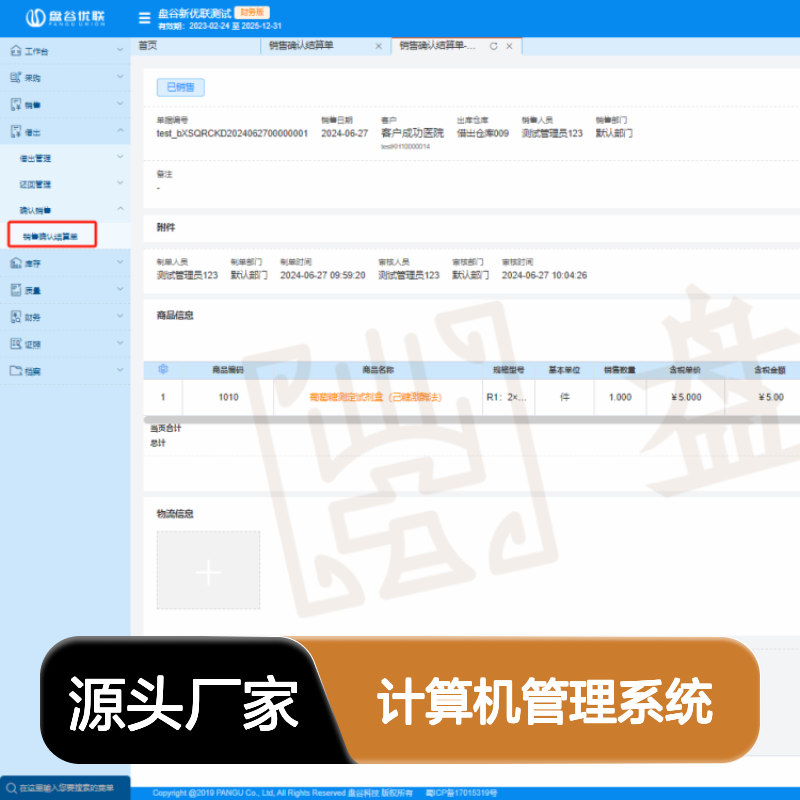This screenshot has width=800, height=800.
Task: Click the warehouse value 借出仓库009
Action: coord(483,133)
